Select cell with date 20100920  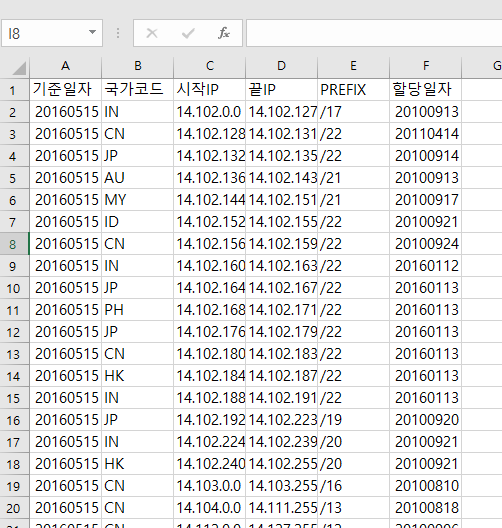pos(426,420)
